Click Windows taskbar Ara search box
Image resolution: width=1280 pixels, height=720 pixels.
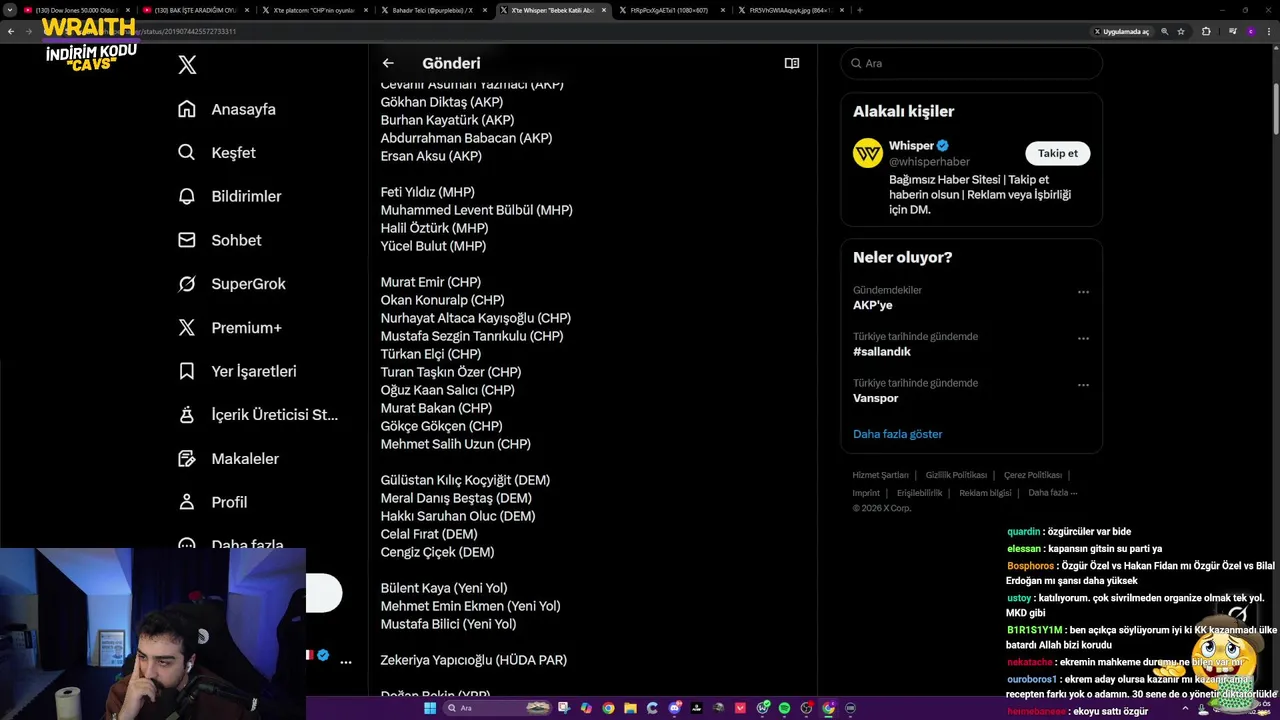497,708
